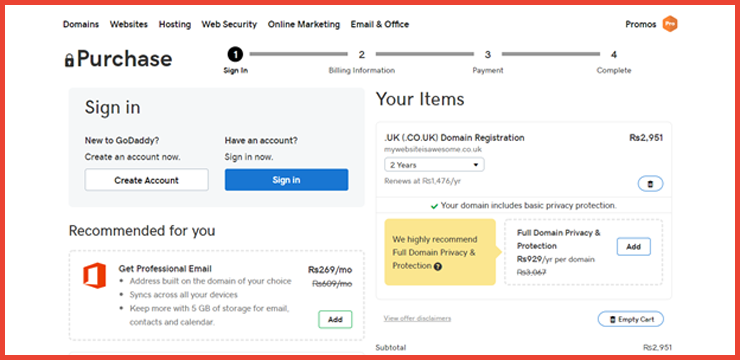Add Full Domain Privacy & Protection
The image size is (740, 360).
[633, 247]
